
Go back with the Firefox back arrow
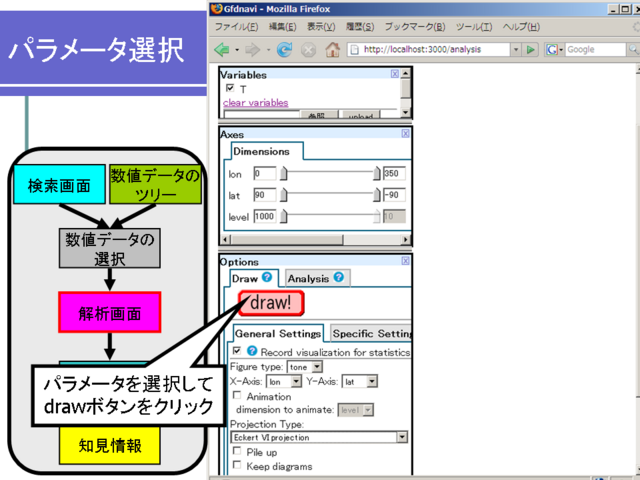point(222,50)
